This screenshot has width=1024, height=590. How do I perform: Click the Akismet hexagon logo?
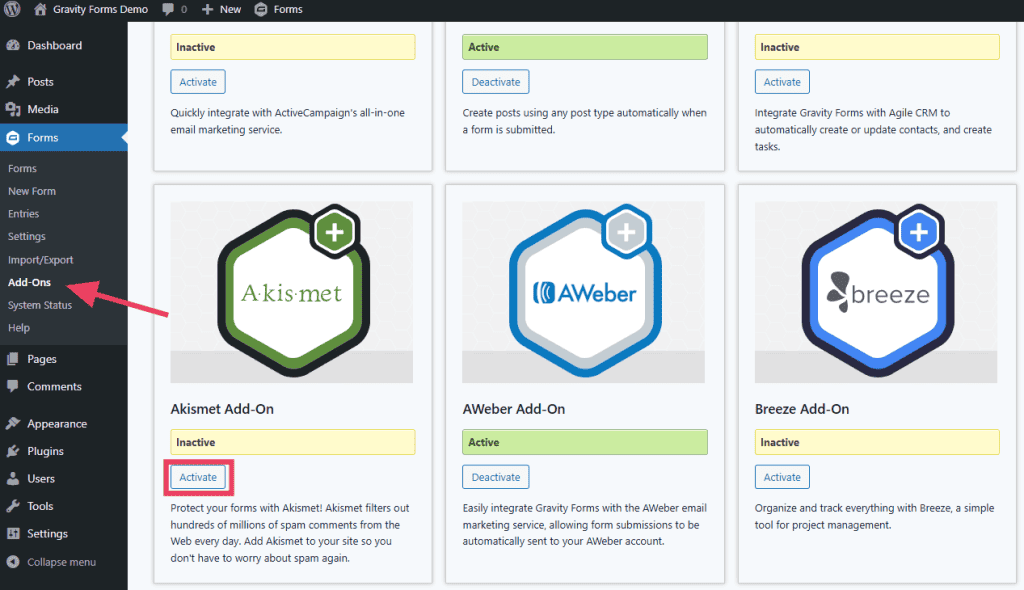293,291
